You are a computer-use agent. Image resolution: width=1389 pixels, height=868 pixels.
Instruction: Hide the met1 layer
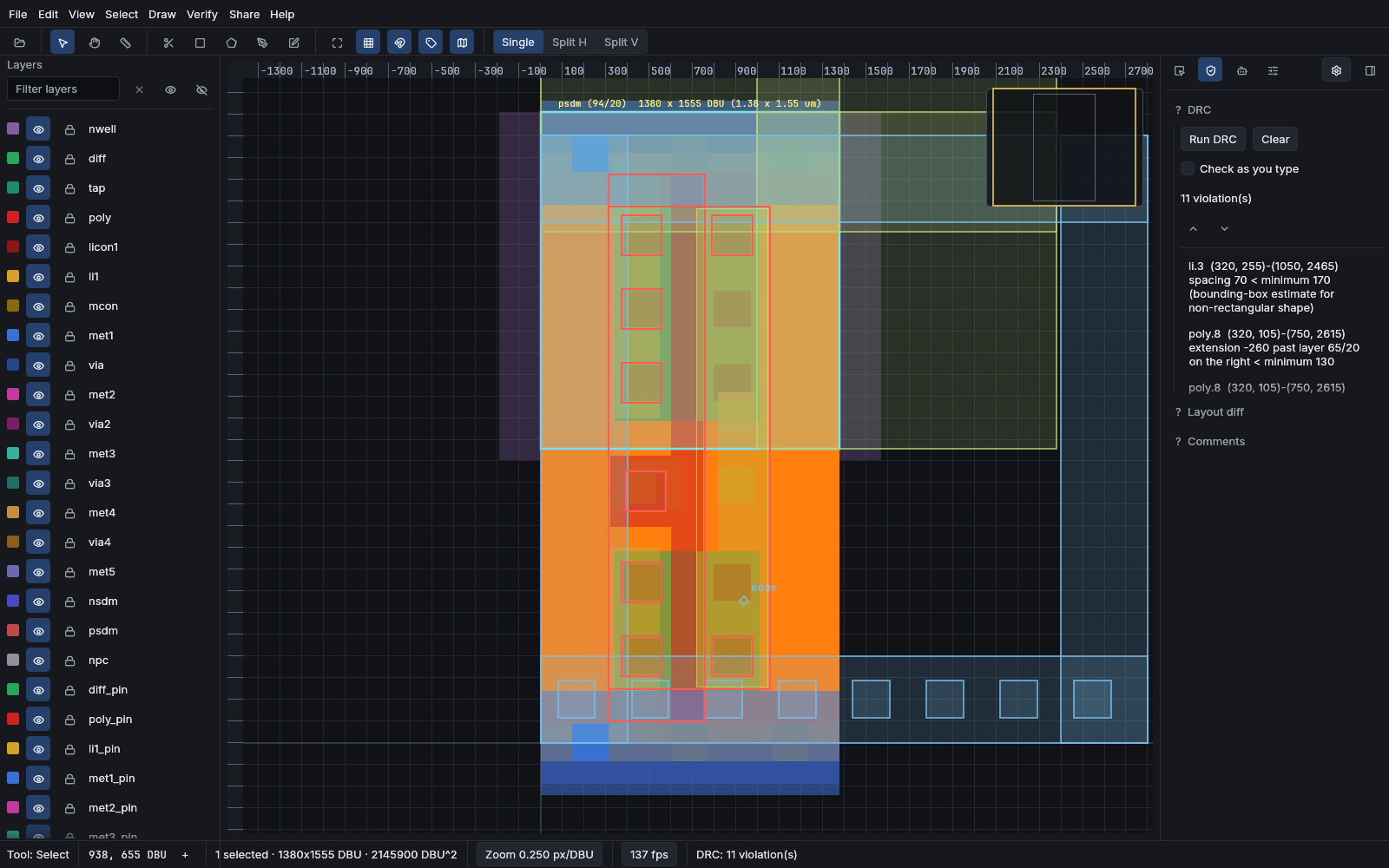coord(38,336)
